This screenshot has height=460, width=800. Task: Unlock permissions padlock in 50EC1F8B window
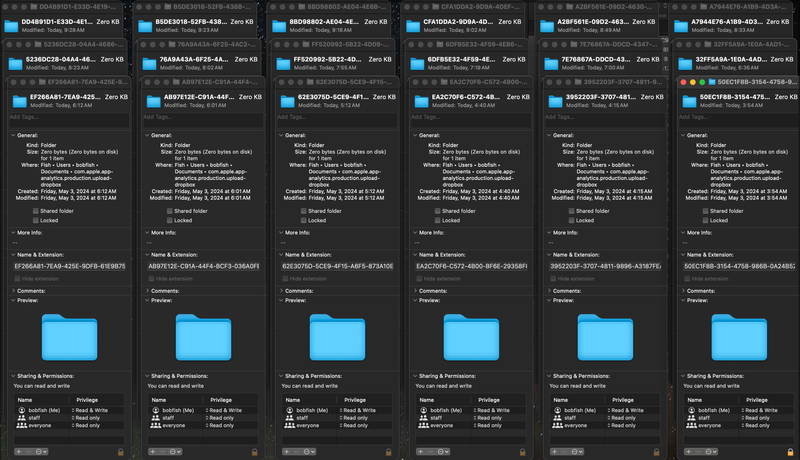(790, 452)
